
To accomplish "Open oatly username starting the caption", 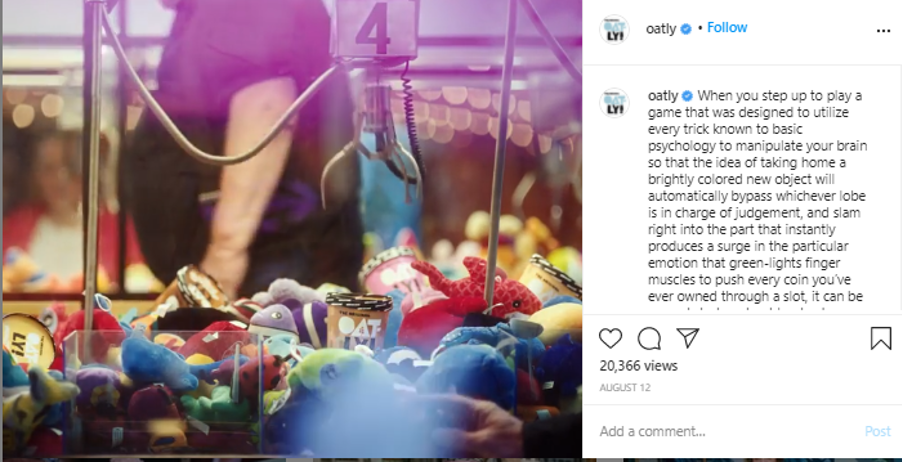I will [x=663, y=96].
